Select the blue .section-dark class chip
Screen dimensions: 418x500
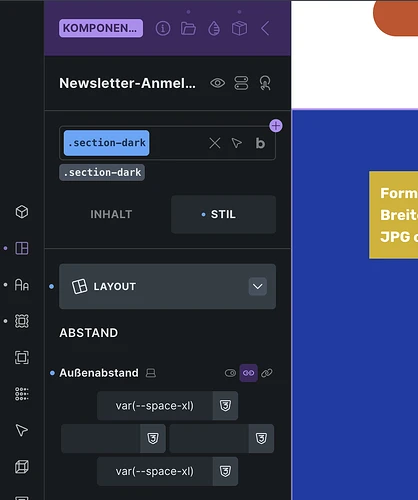(106, 143)
